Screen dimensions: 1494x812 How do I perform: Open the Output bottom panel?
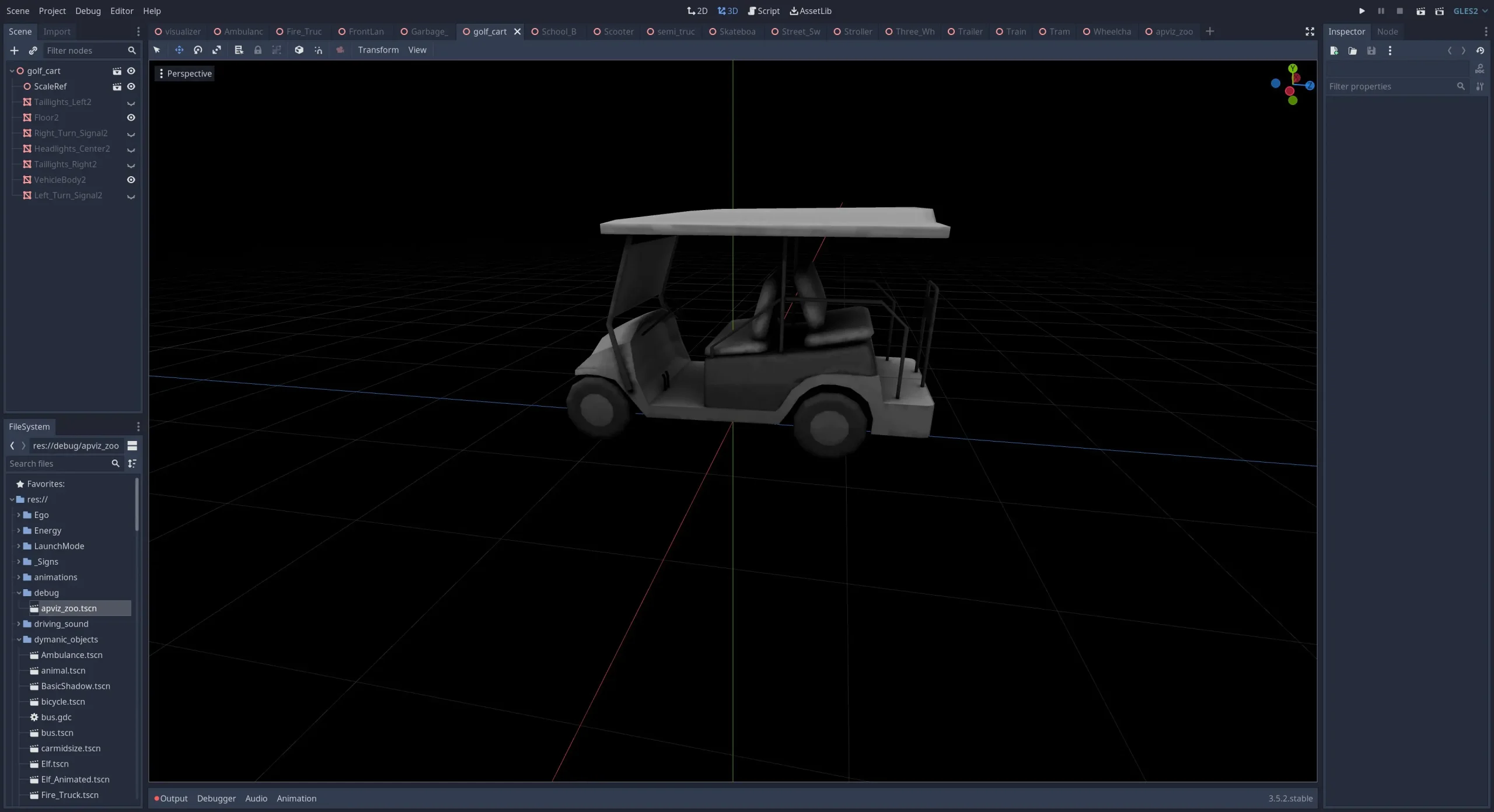tap(173, 799)
